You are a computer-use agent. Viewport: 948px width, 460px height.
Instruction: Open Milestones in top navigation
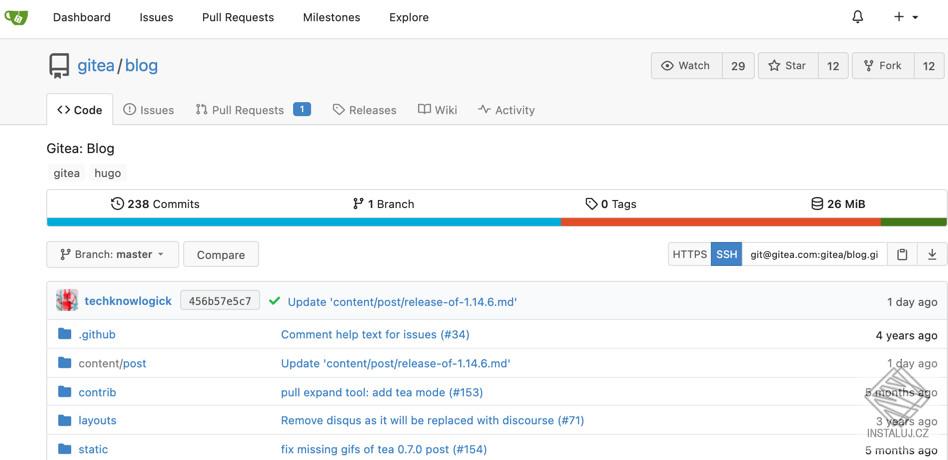click(331, 18)
